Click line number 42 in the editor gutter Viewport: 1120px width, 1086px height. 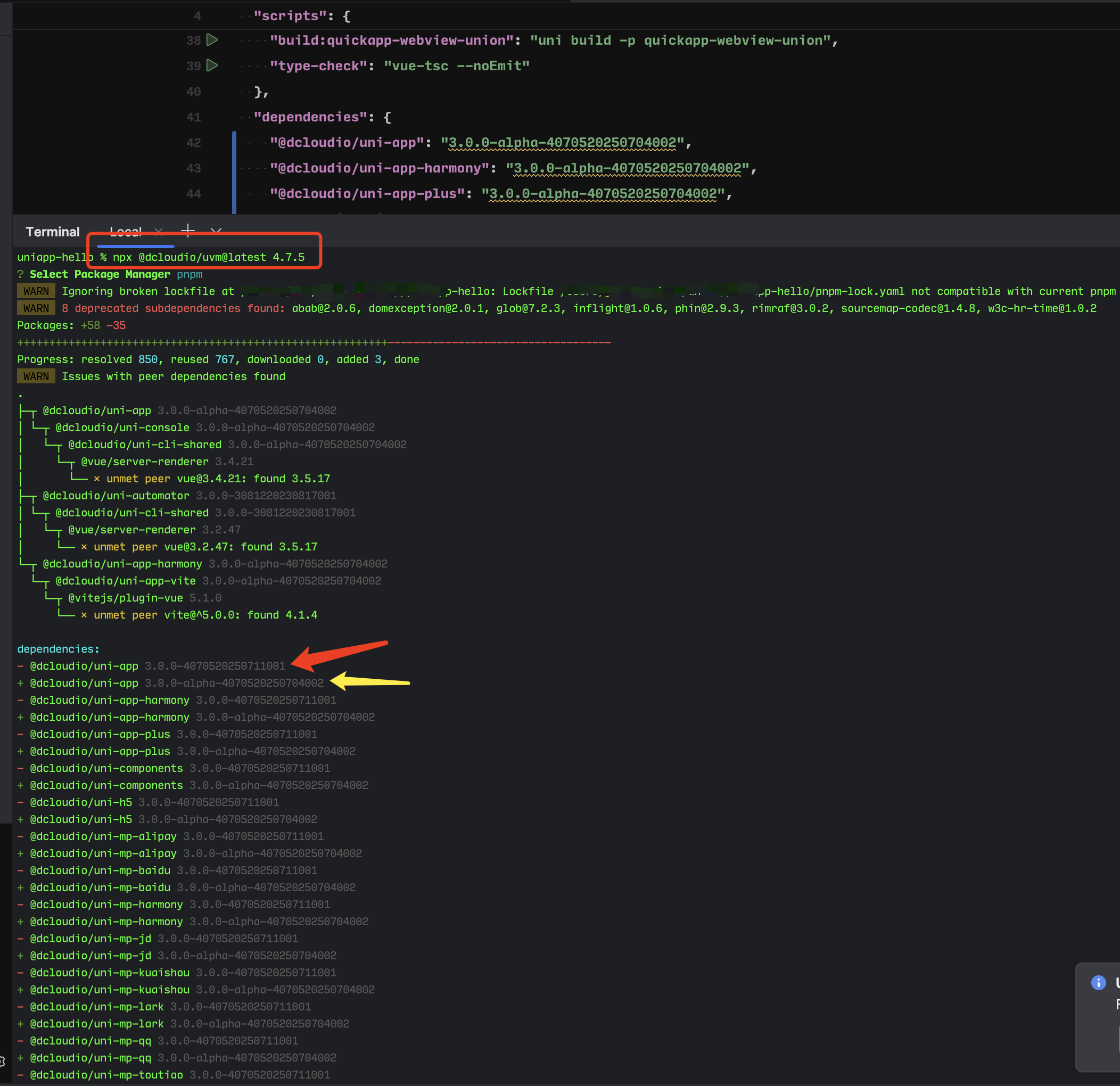click(194, 143)
